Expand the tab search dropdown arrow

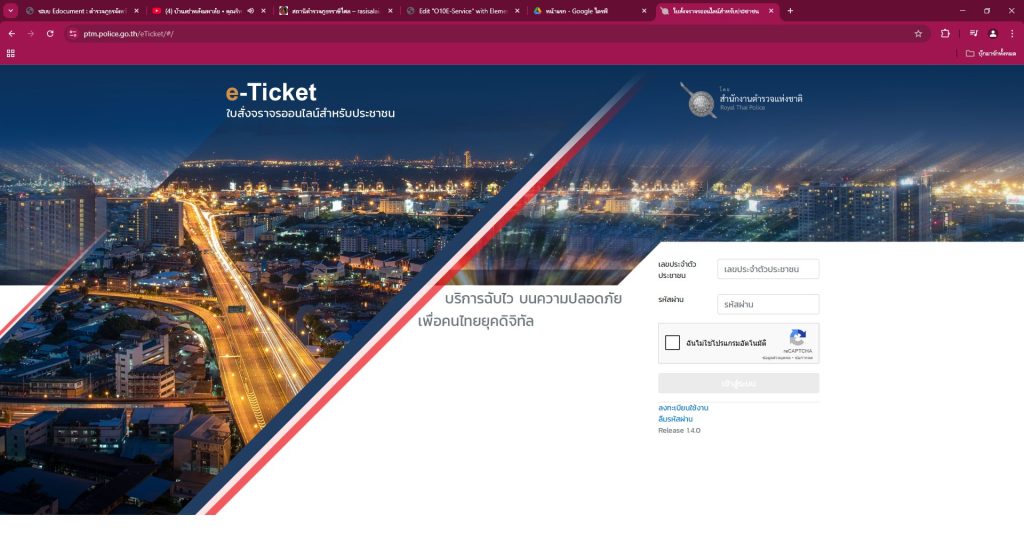tap(10, 11)
